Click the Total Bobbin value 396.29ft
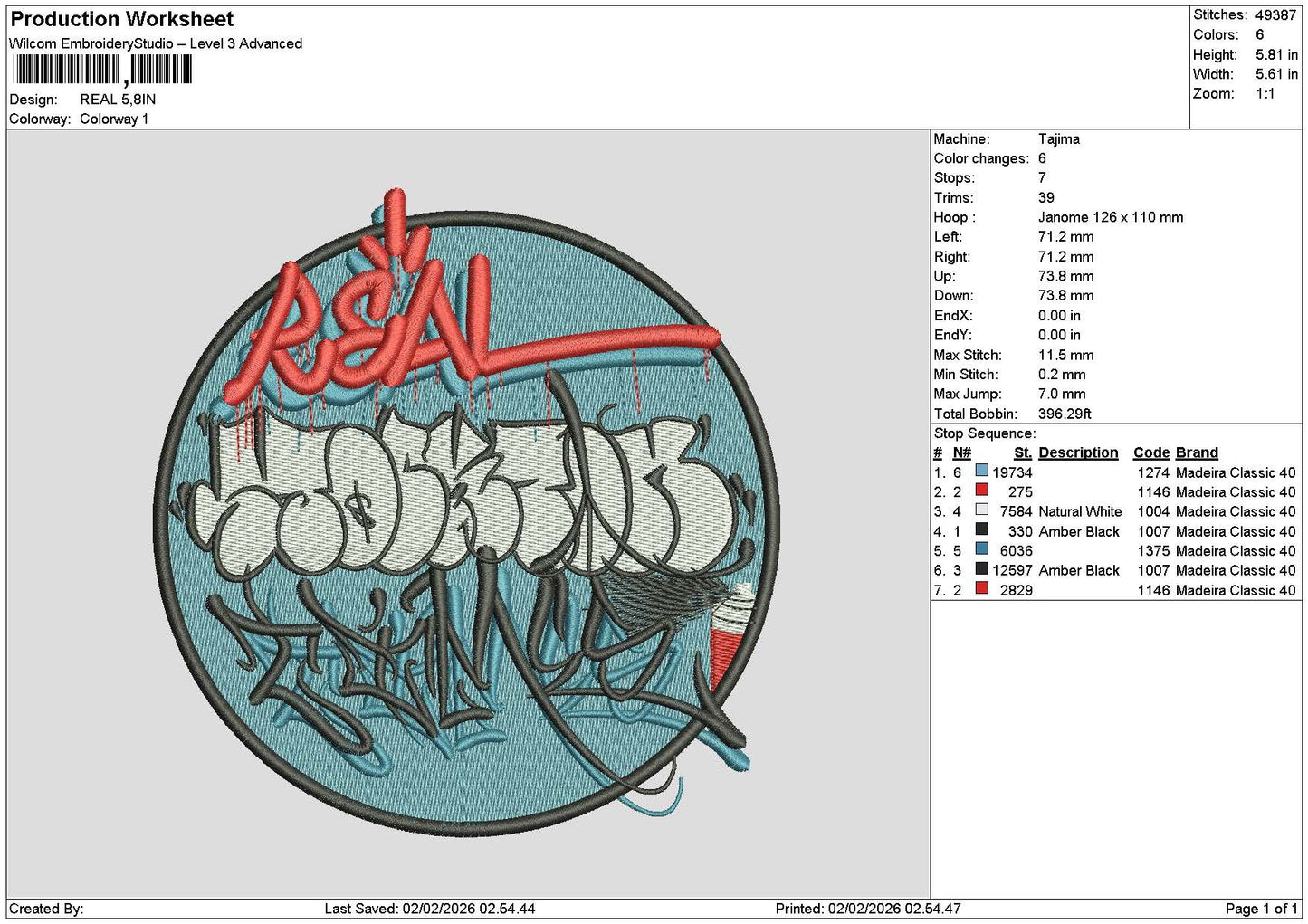 (1065, 414)
